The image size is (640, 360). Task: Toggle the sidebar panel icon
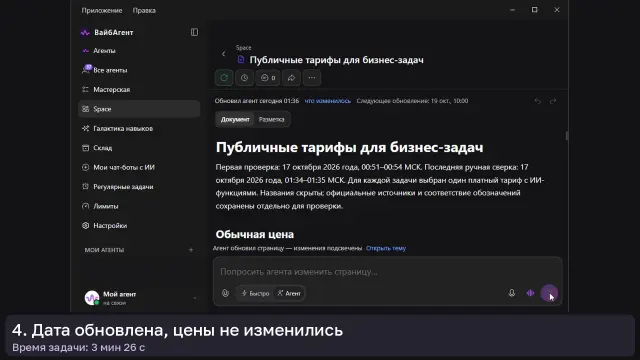(194, 32)
